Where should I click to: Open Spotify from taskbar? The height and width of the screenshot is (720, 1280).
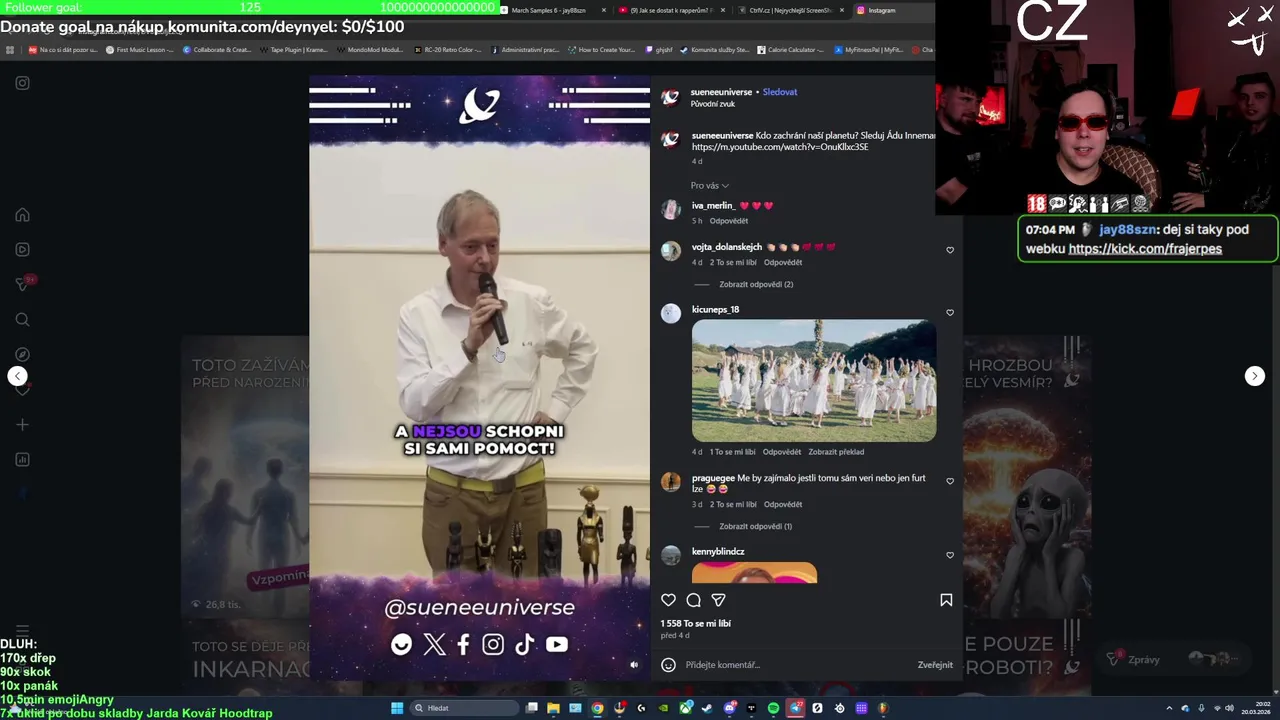click(x=773, y=708)
